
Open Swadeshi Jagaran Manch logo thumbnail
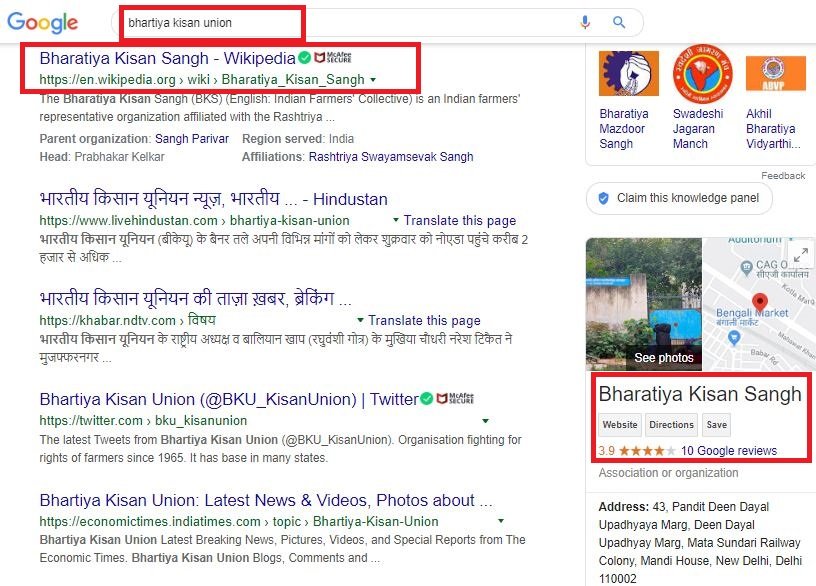click(701, 73)
